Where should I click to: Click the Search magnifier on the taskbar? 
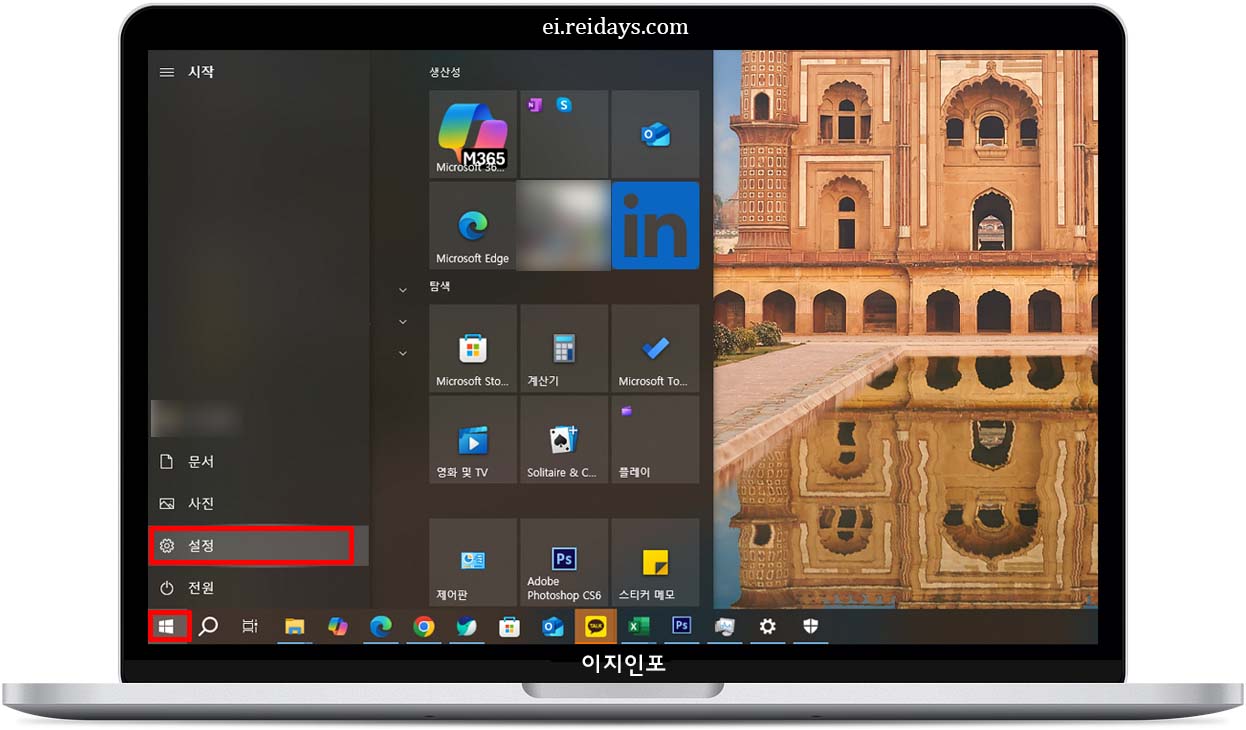pos(208,626)
